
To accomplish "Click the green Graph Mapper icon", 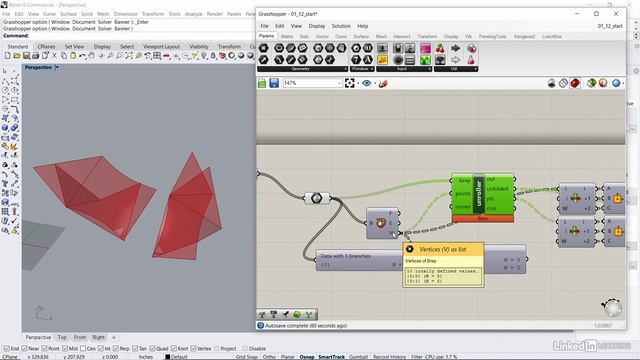I will tap(425, 60).
